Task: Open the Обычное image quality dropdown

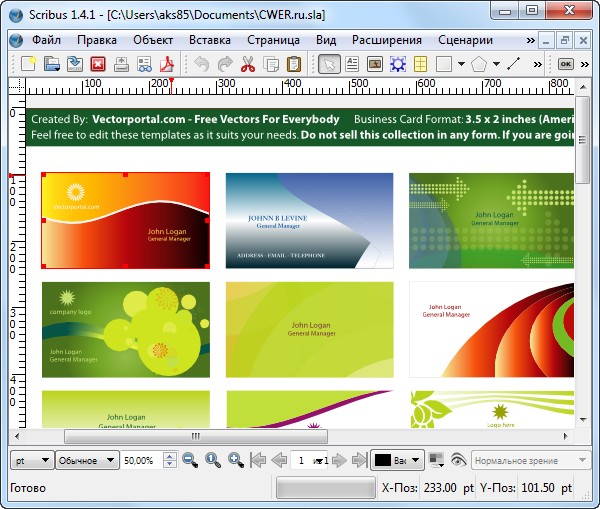Action: [x=85, y=460]
